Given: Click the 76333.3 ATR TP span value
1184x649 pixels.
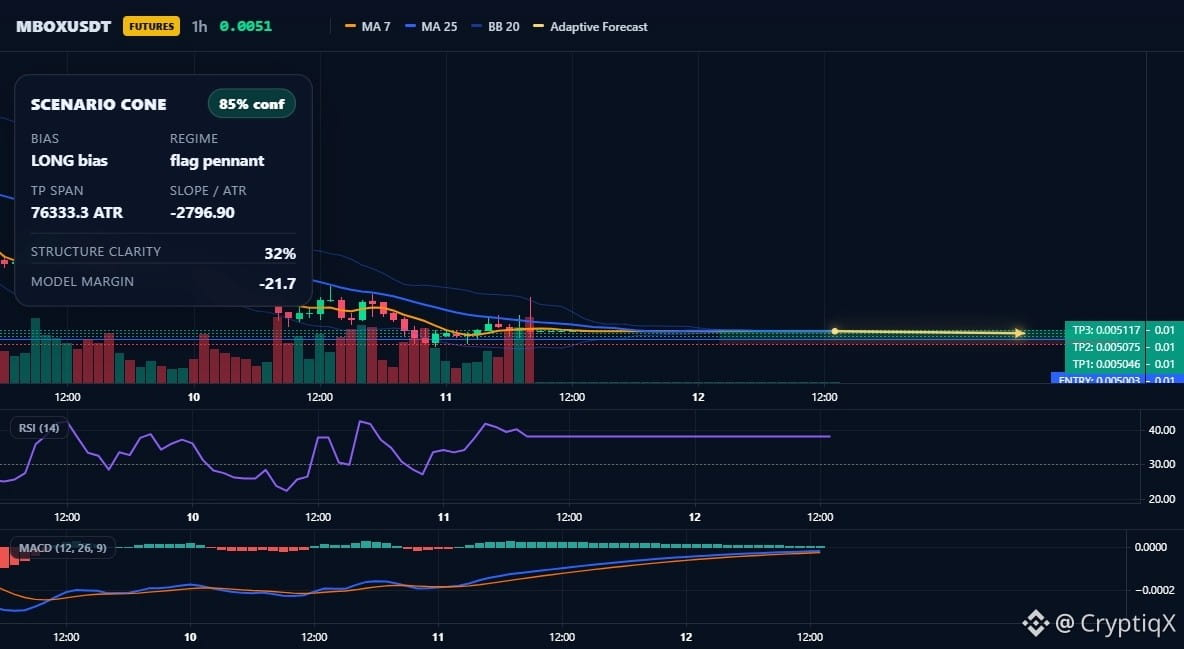Looking at the screenshot, I should 77,213.
